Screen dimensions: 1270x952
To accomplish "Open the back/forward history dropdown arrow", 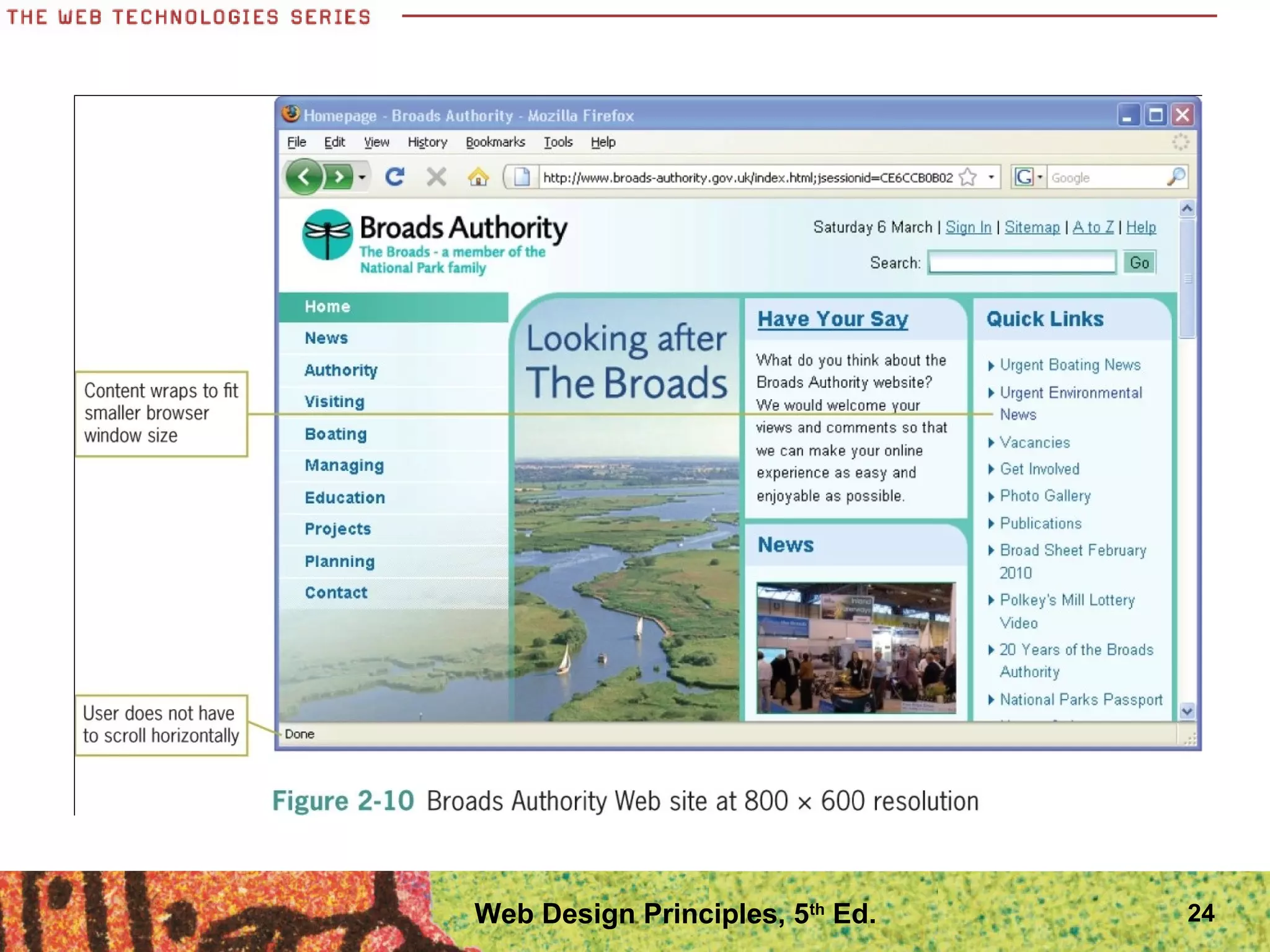I will pyautogui.click(x=362, y=178).
